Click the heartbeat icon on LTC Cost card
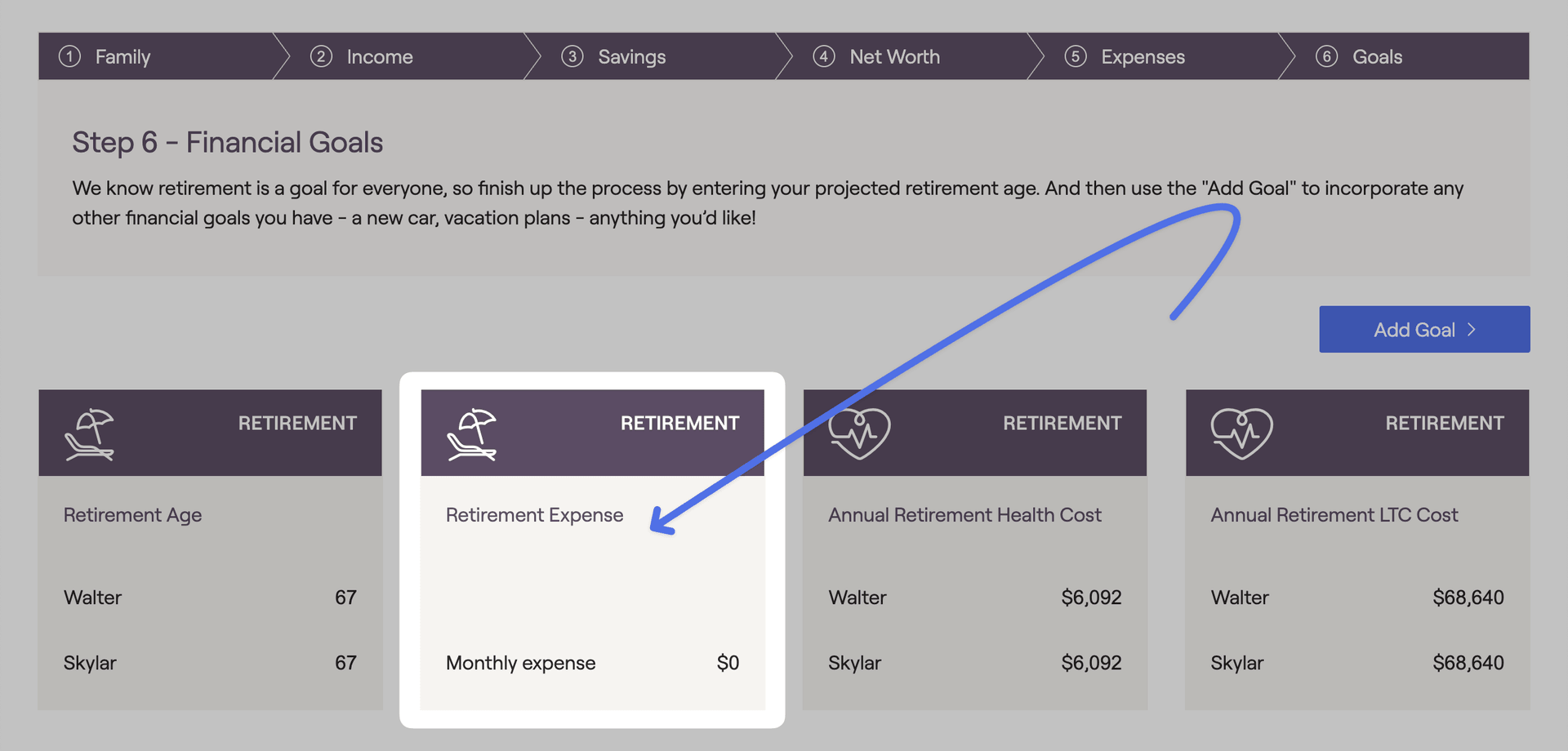 click(x=1241, y=433)
